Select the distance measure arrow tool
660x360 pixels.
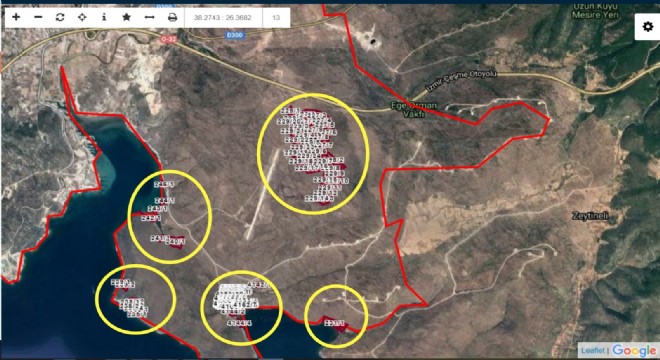click(x=149, y=17)
